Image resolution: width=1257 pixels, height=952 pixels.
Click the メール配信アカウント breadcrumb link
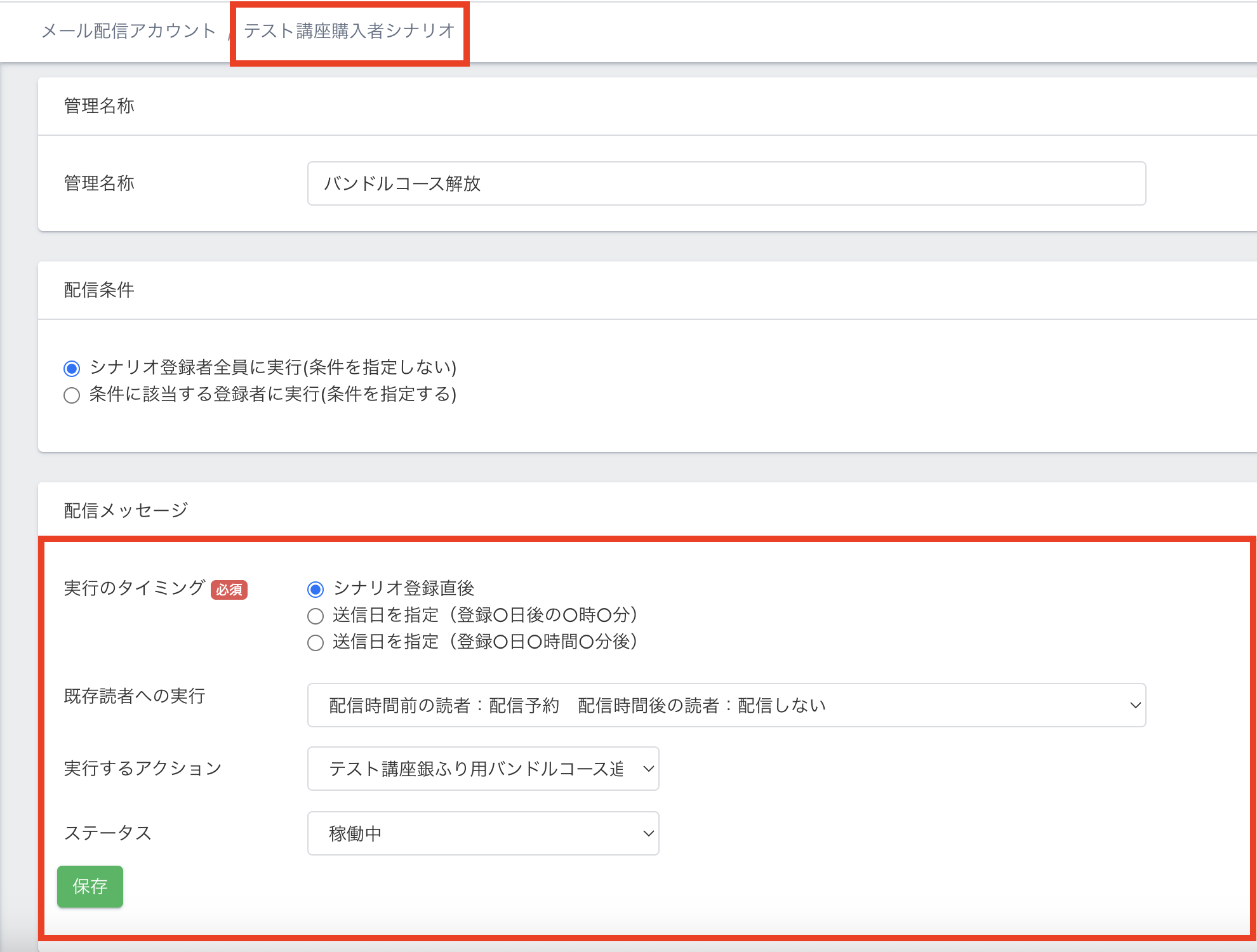[128, 30]
